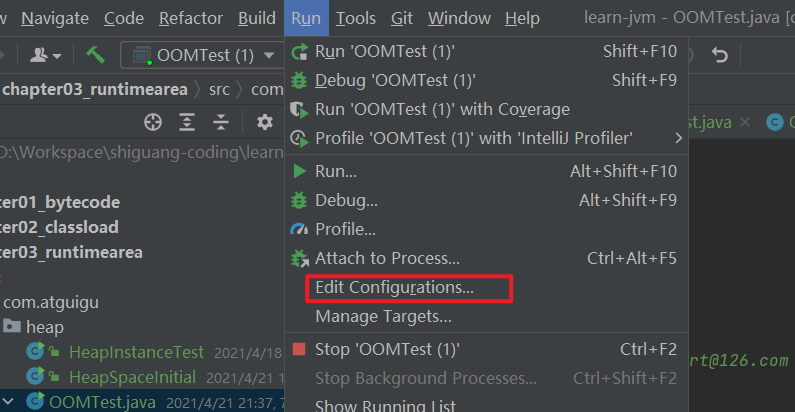Click the Collapse All icon in project panel
Screen dimensions: 795x412
[x=221, y=122]
